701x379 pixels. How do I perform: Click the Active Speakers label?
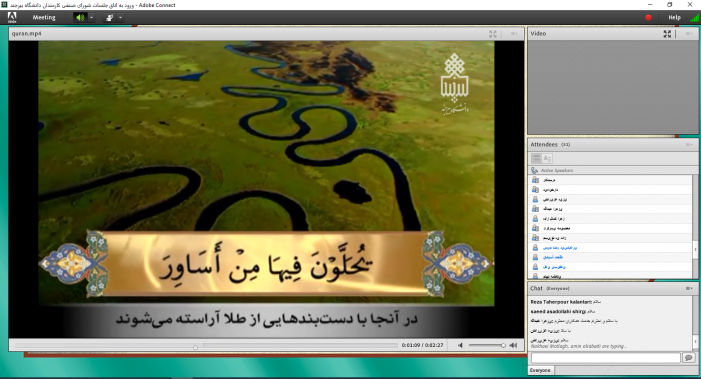pos(557,170)
